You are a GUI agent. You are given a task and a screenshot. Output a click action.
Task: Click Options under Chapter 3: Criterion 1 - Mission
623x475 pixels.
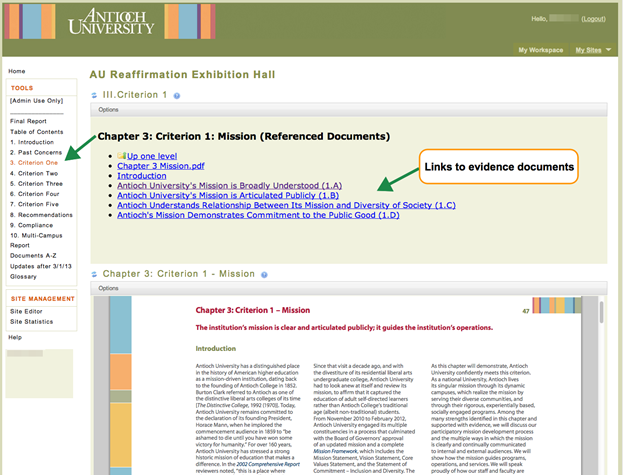[108, 288]
